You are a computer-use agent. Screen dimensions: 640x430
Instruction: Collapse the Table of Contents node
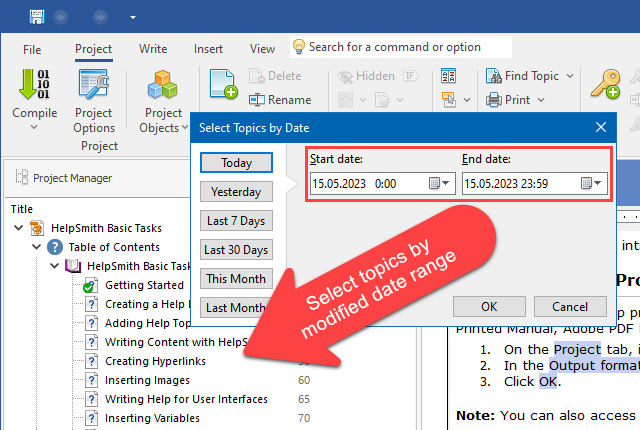click(x=37, y=247)
